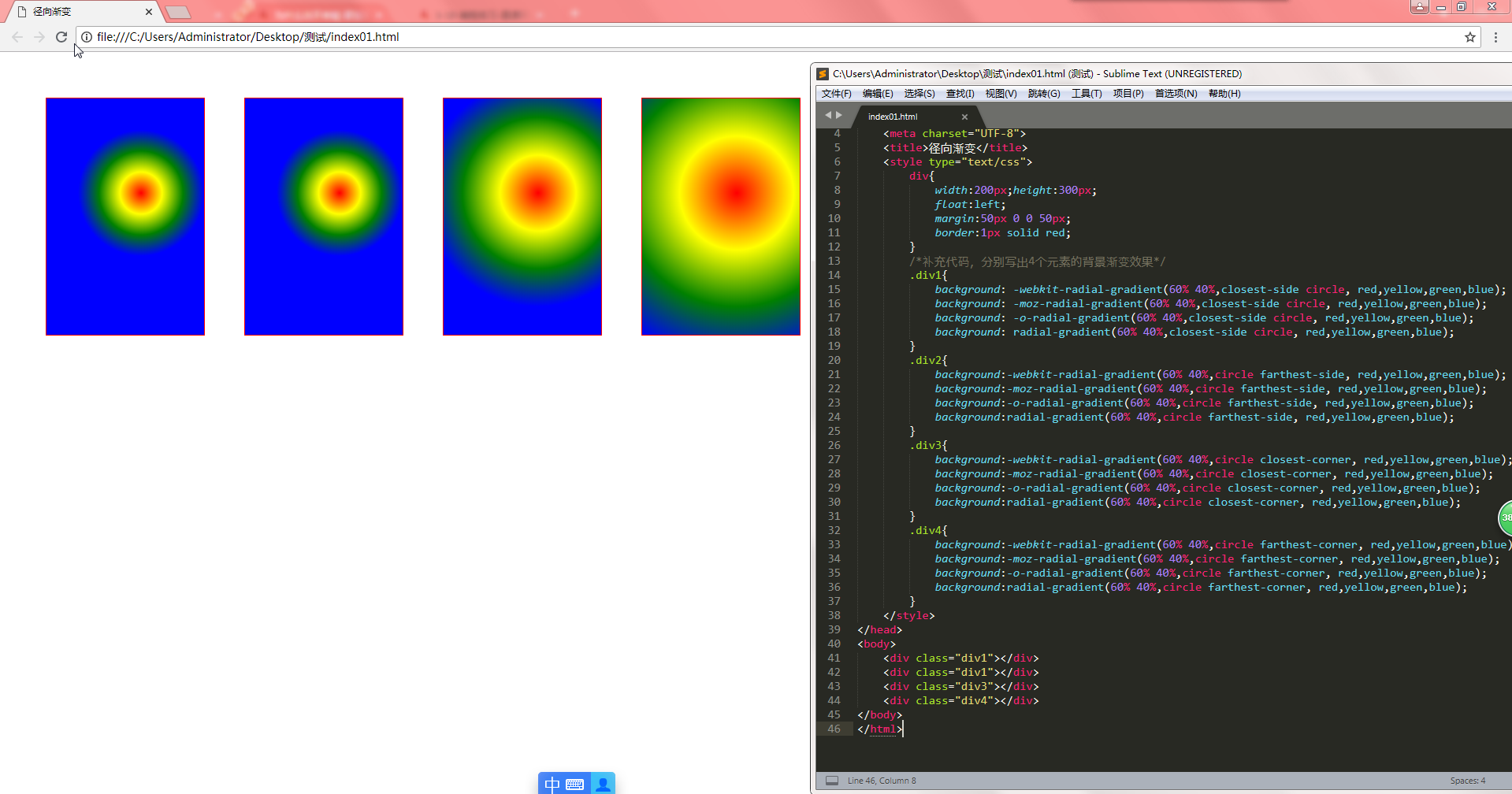The width and height of the screenshot is (1512, 794).
Task: Click the next-tab right arrow in Sublime
Action: point(839,115)
